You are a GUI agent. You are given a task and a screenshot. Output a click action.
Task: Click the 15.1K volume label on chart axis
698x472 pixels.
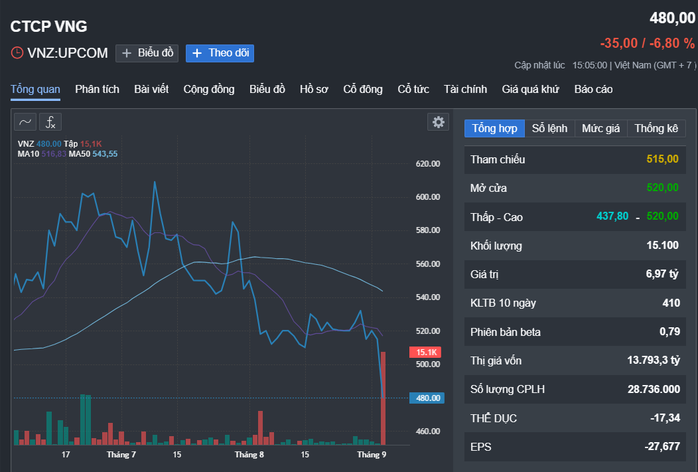(x=425, y=352)
